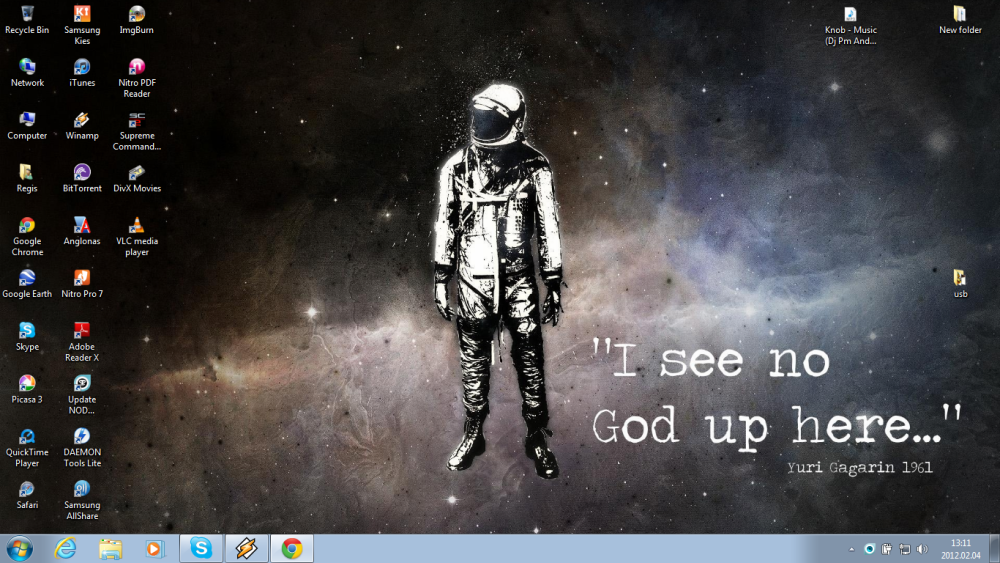The height and width of the screenshot is (563, 1000).
Task: Select the Recycle Bin desktop icon
Action: click(x=27, y=20)
